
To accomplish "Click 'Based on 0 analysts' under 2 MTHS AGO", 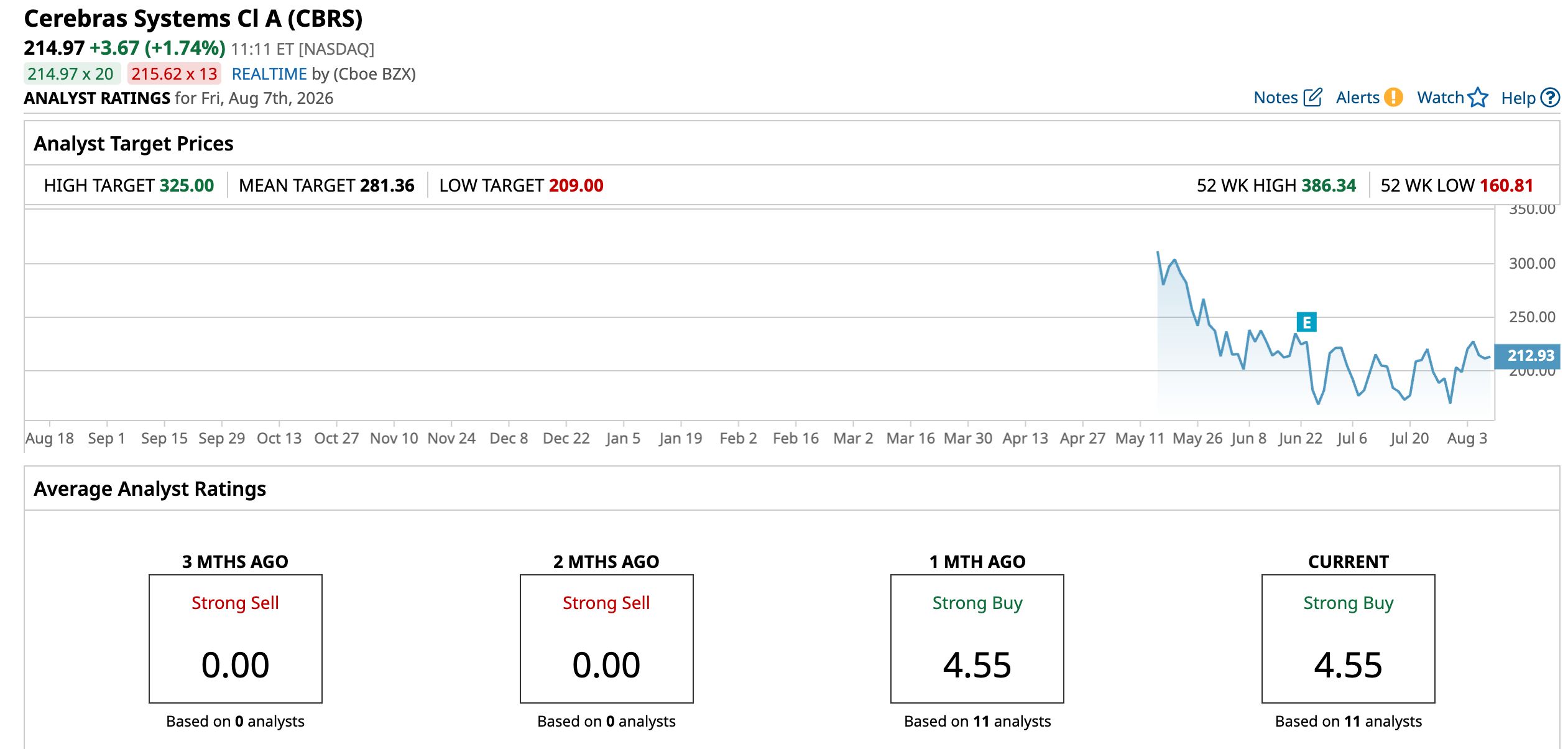I will 607,722.
